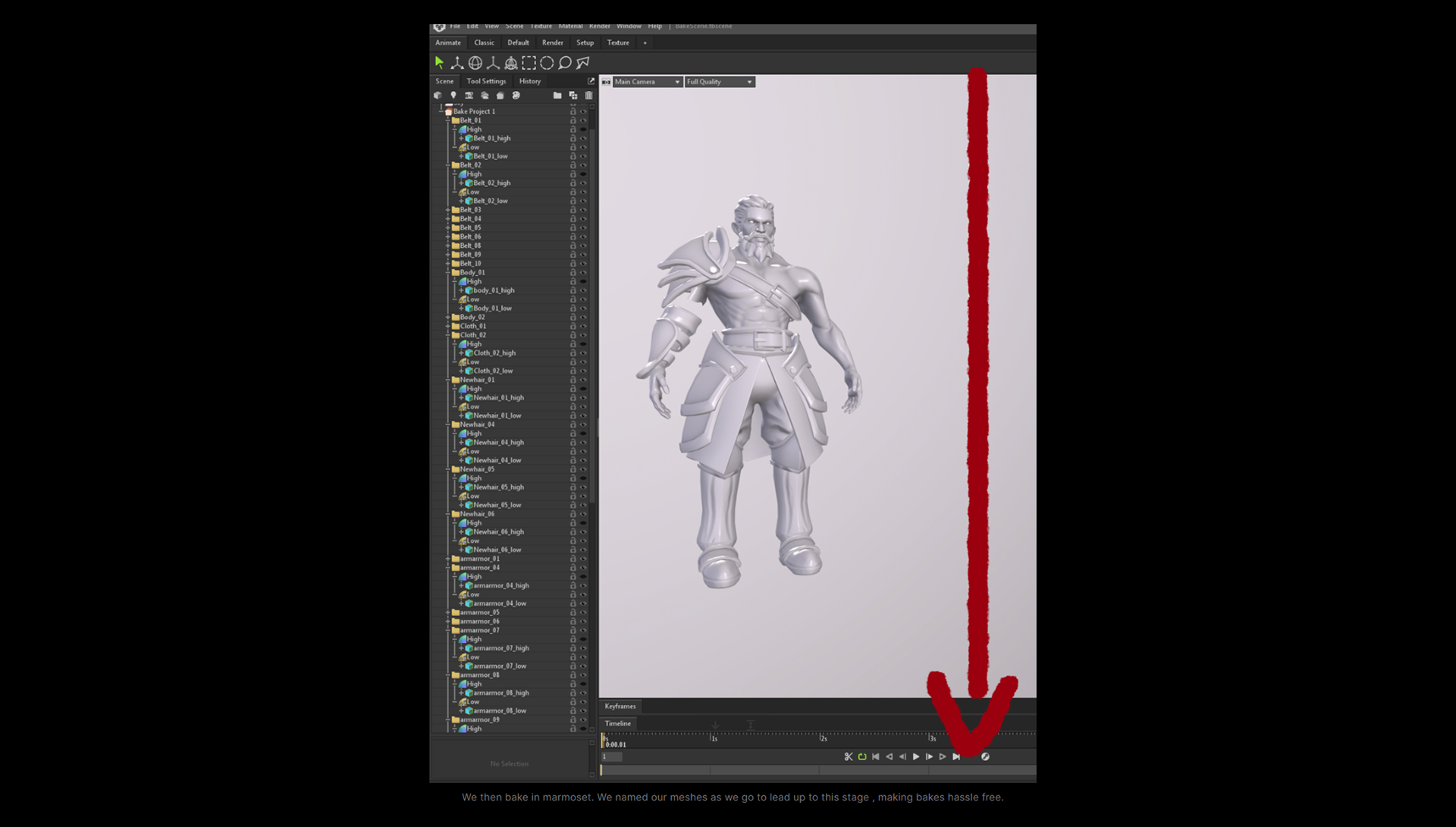Click the trash delete icon in Scene panel
Screen dimensions: 1456x827
click(x=588, y=96)
